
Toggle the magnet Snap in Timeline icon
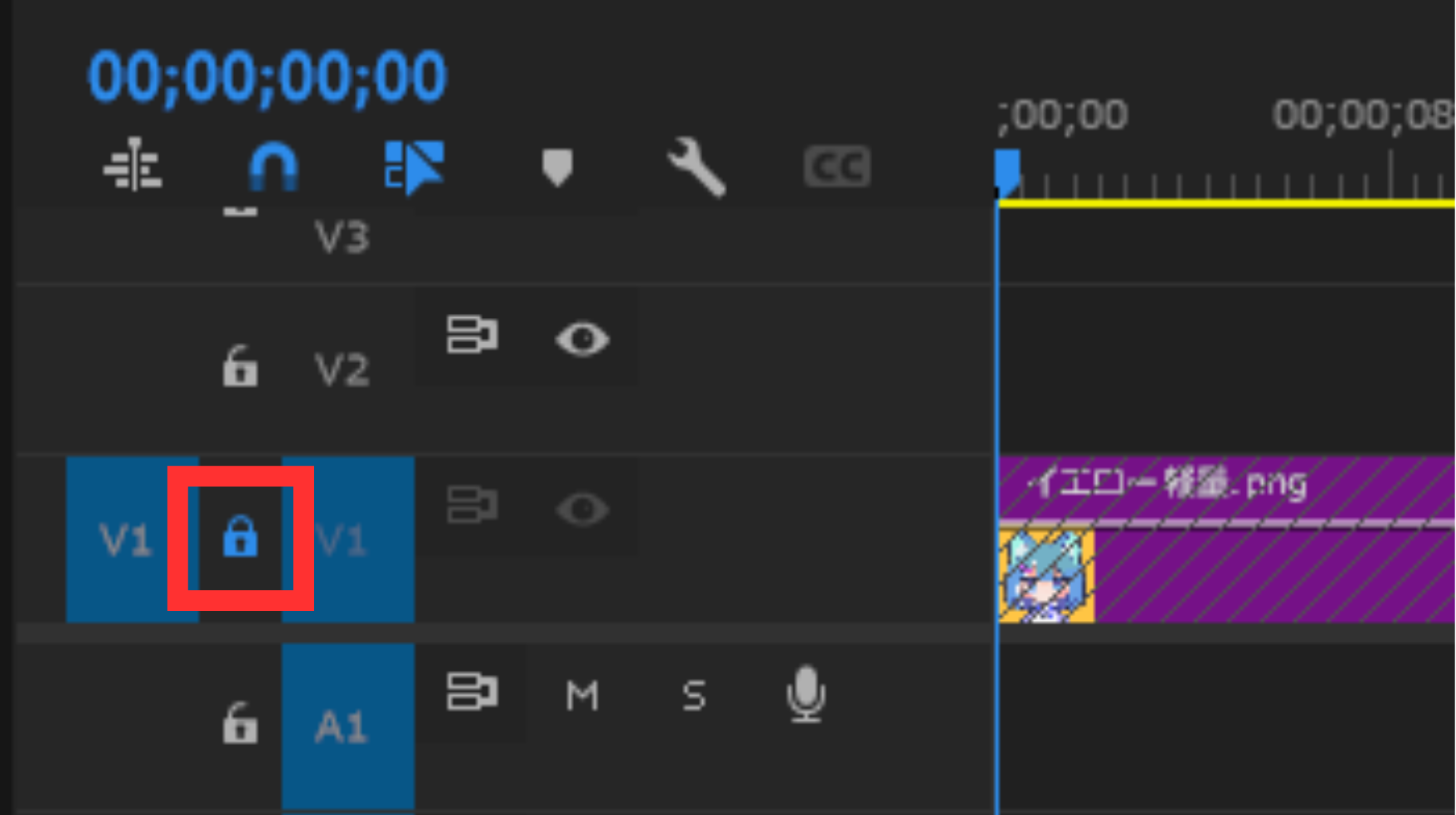273,166
